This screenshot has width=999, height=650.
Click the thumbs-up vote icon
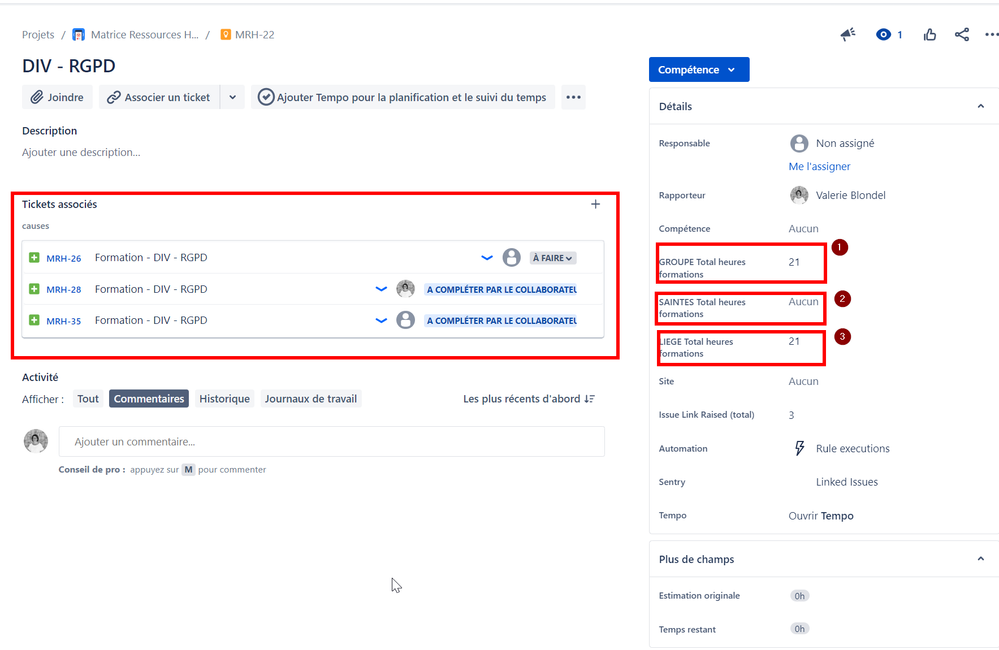[x=930, y=34]
